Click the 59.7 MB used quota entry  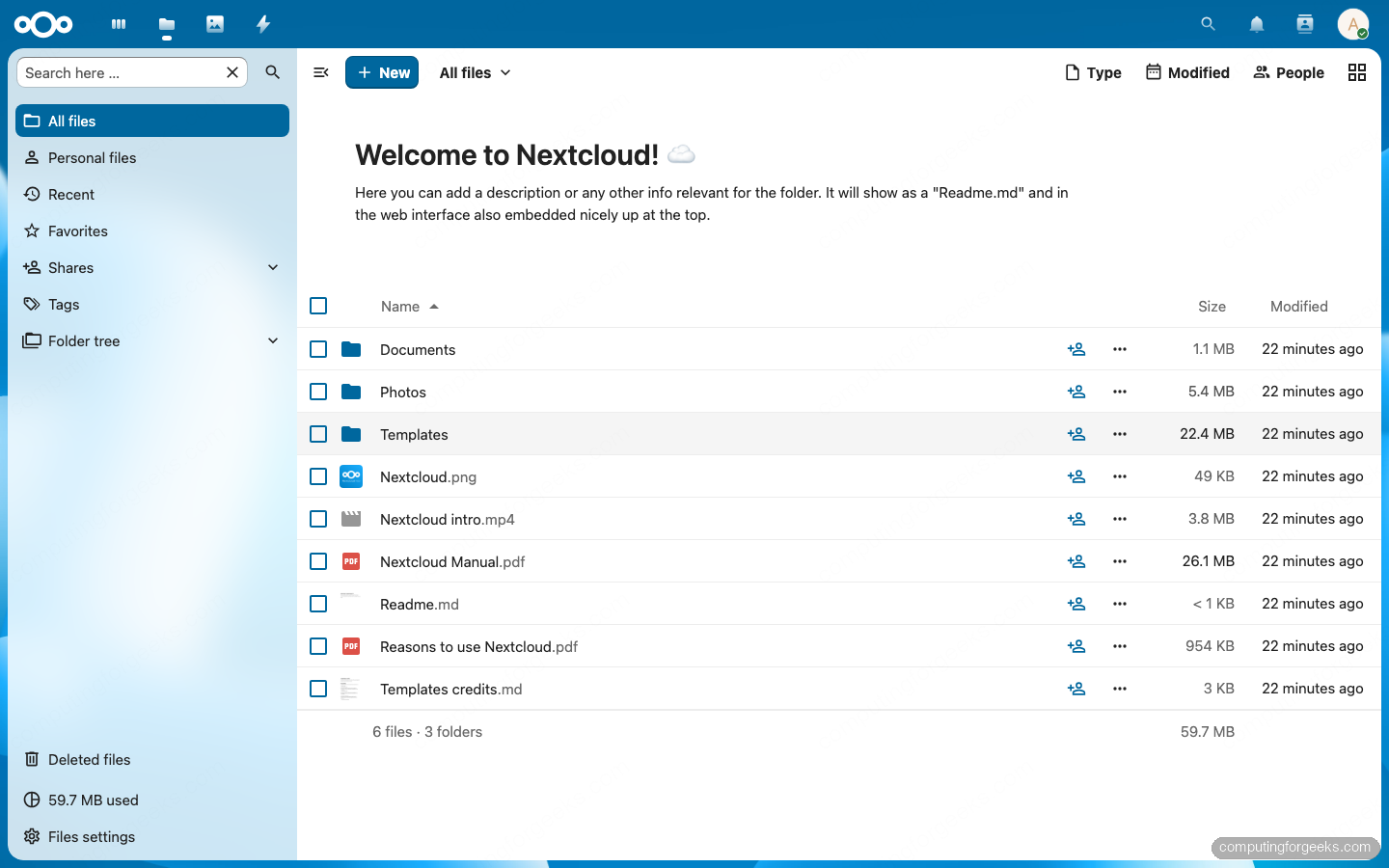coord(152,800)
